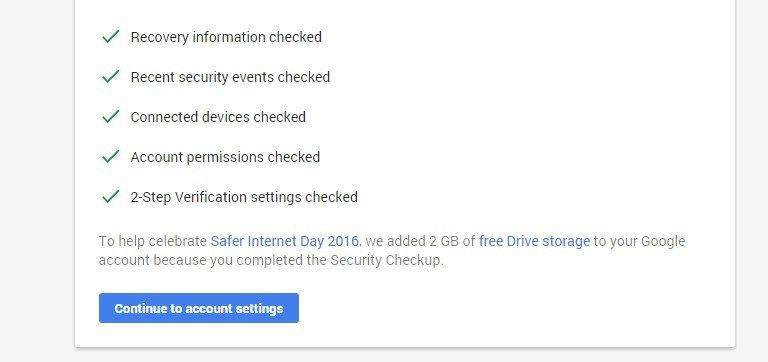The image size is (768, 362).
Task: Click the green tick beside Connected devices
Action: click(111, 117)
